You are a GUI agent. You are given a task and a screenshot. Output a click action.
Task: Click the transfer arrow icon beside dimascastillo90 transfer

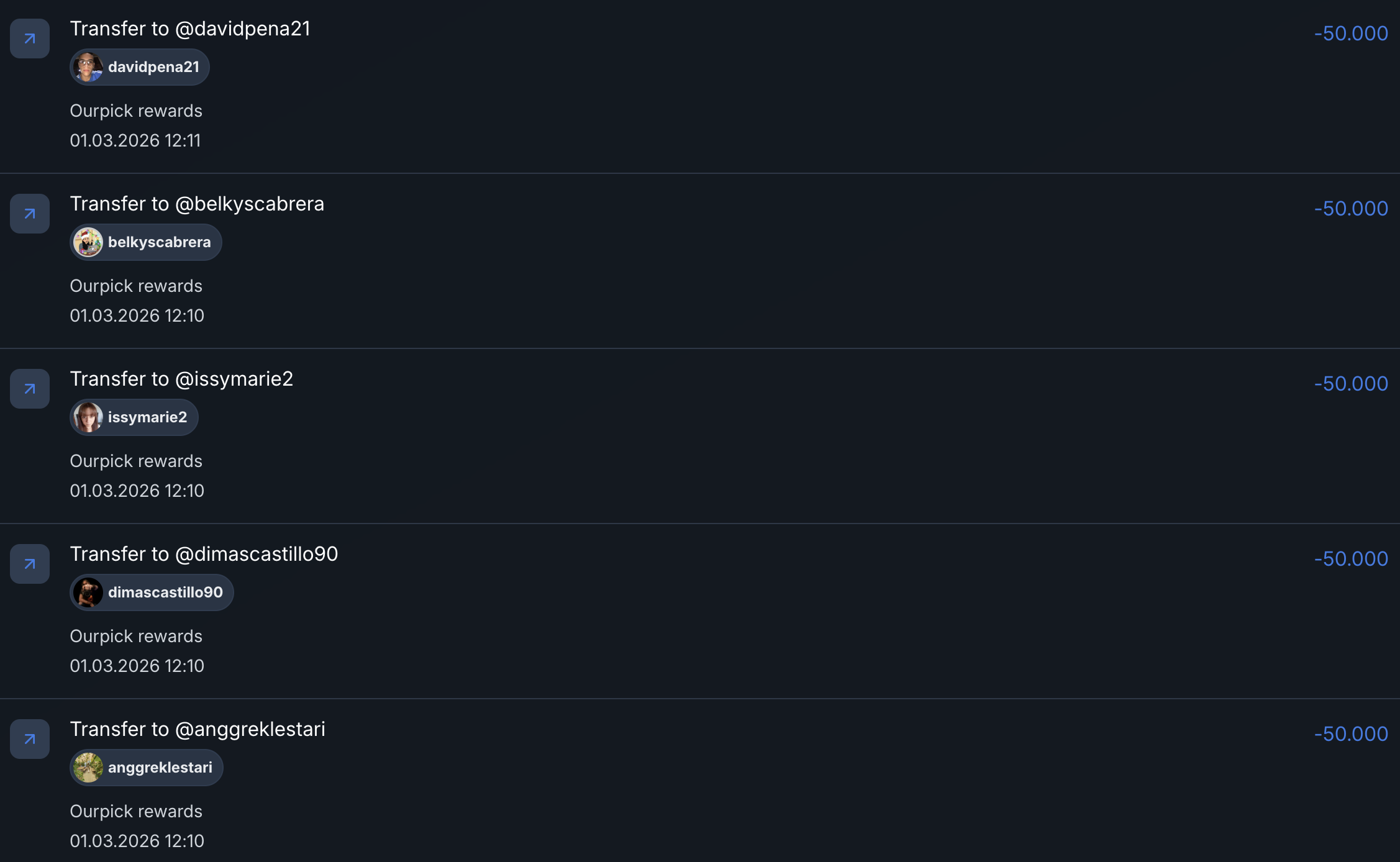(30, 564)
